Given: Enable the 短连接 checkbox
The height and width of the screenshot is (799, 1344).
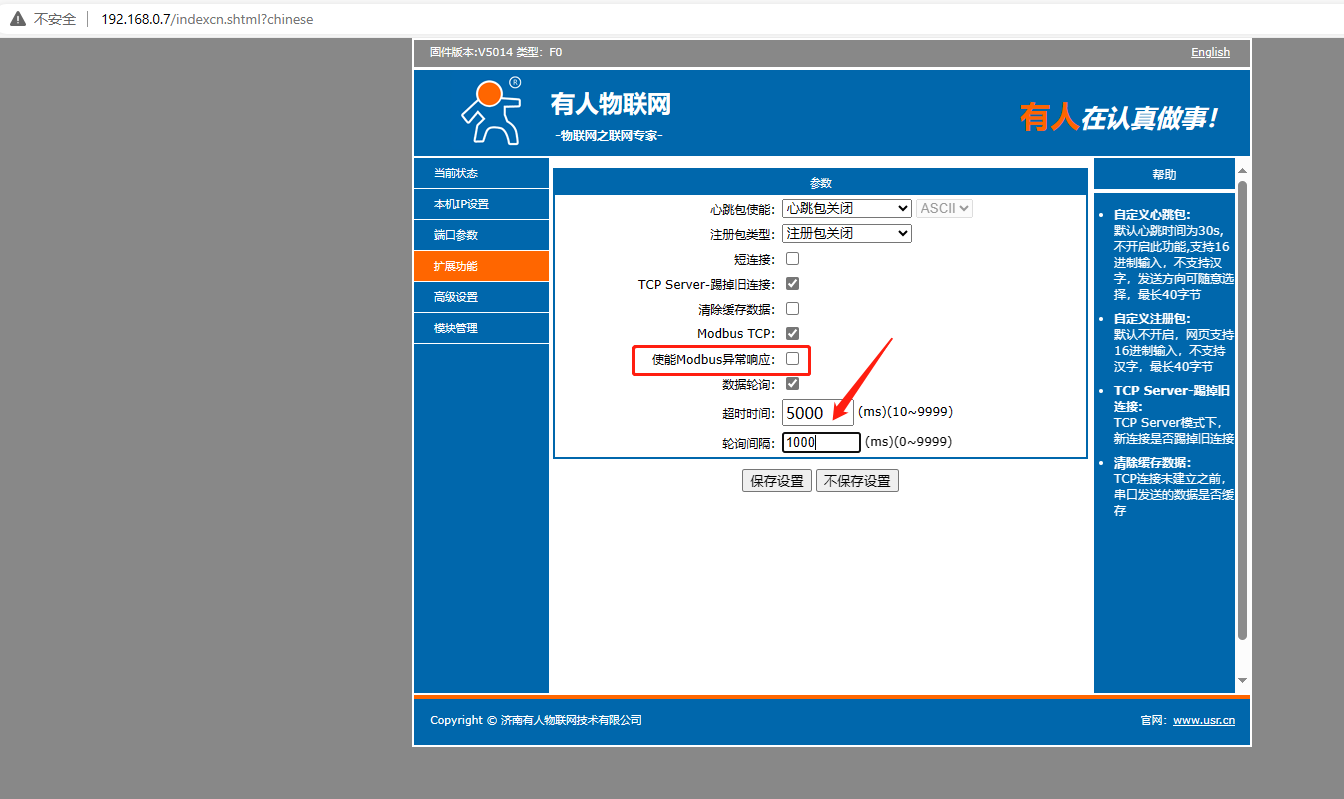Looking at the screenshot, I should (792, 259).
